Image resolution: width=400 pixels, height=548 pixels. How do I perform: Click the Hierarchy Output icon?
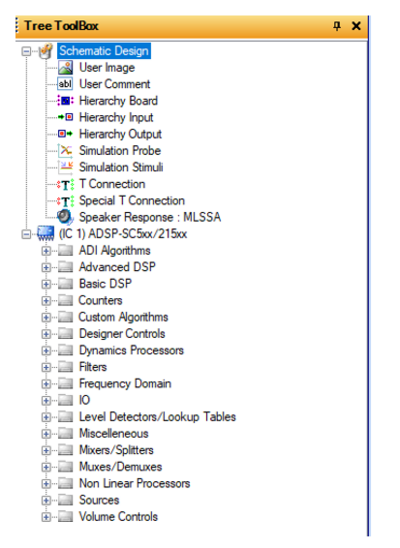click(65, 134)
